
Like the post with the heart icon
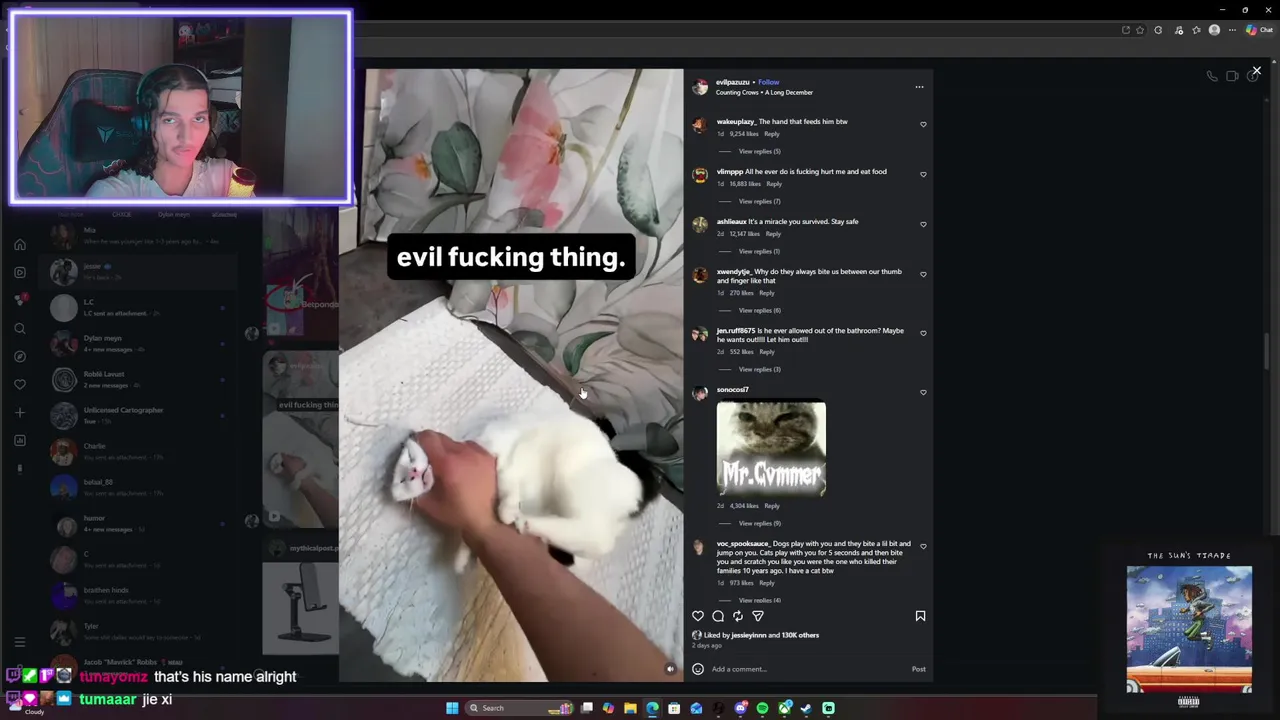click(698, 616)
